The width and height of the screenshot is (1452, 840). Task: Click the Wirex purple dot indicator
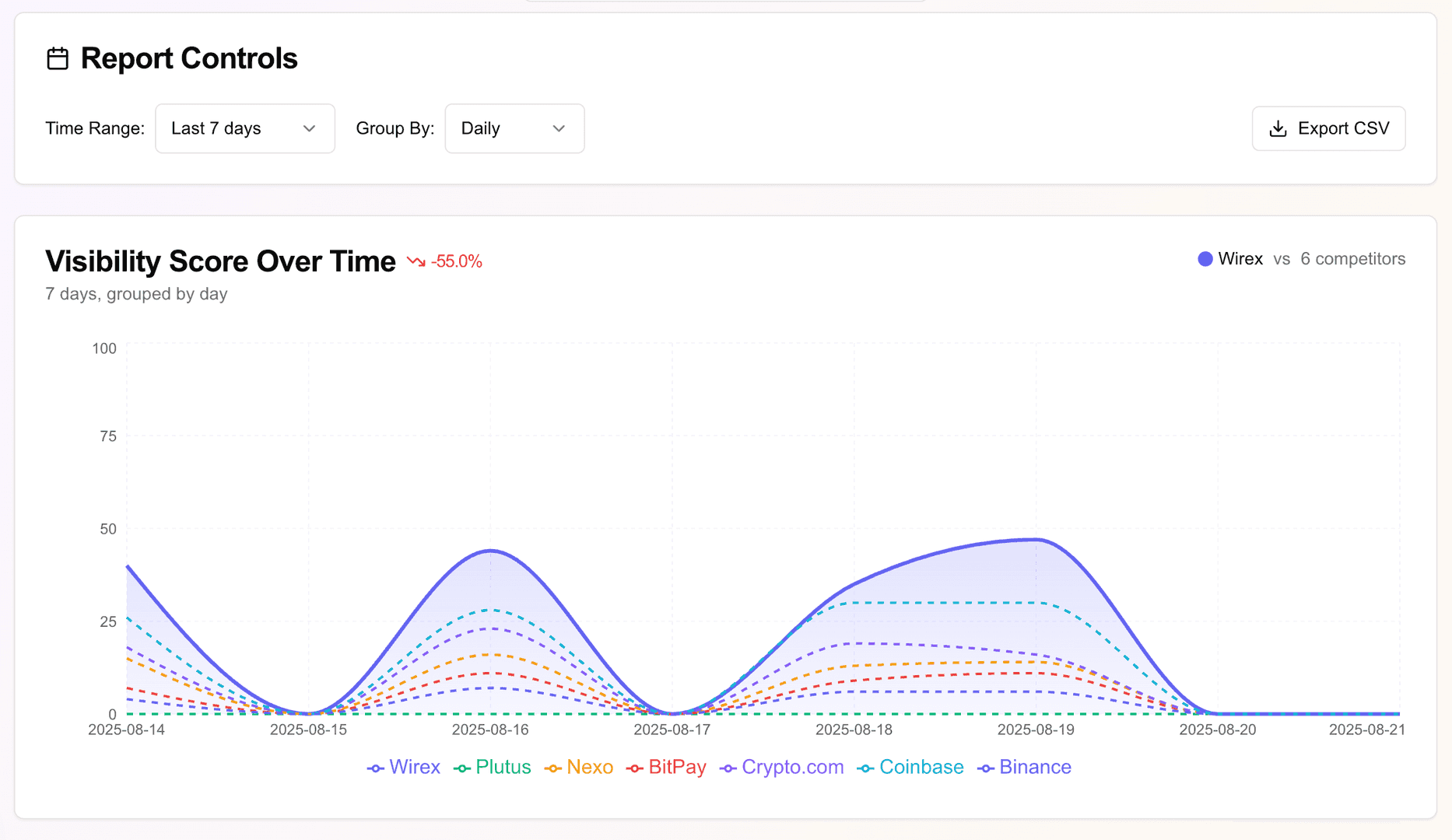click(1205, 259)
